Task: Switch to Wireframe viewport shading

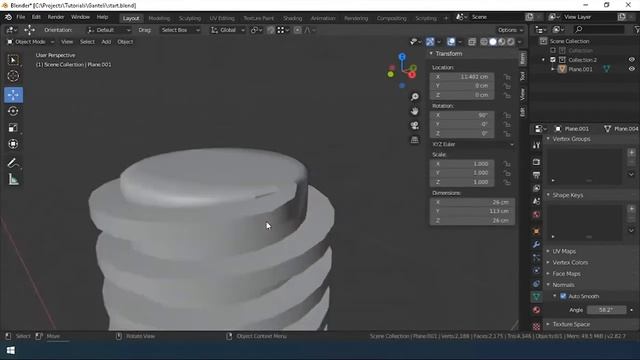Action: pyautogui.click(x=484, y=42)
